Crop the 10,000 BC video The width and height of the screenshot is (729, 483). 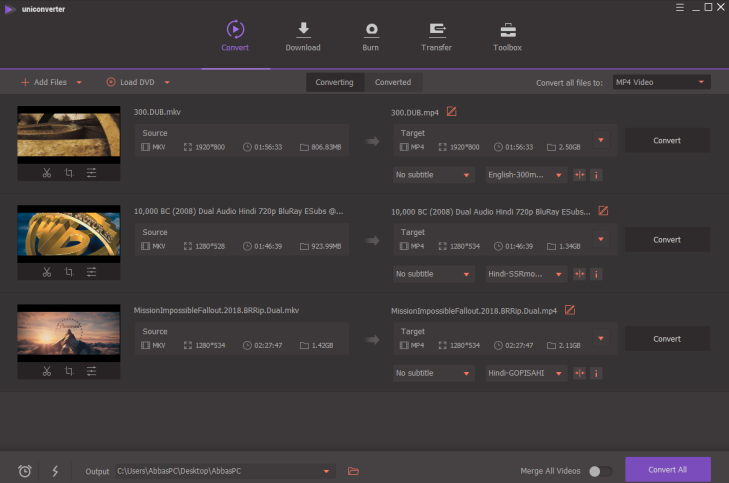click(x=69, y=272)
